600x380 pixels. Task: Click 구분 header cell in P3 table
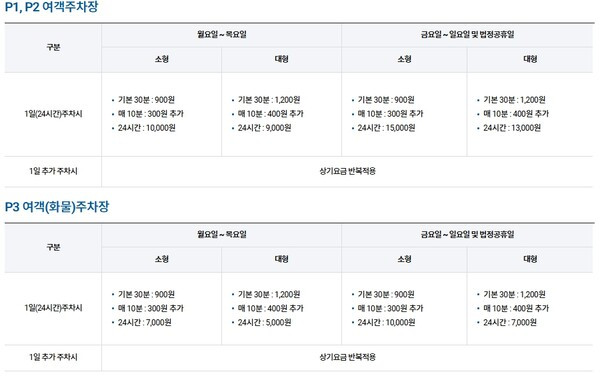(x=53, y=247)
